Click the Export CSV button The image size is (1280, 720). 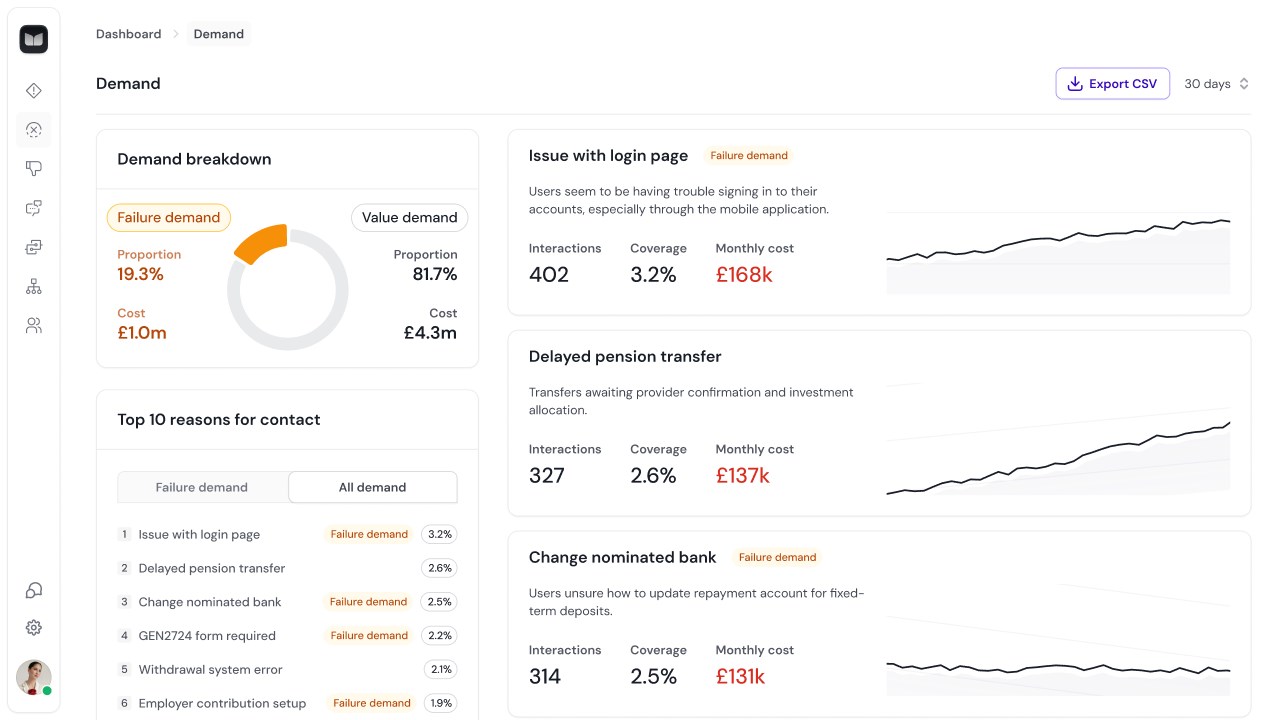tap(1113, 84)
